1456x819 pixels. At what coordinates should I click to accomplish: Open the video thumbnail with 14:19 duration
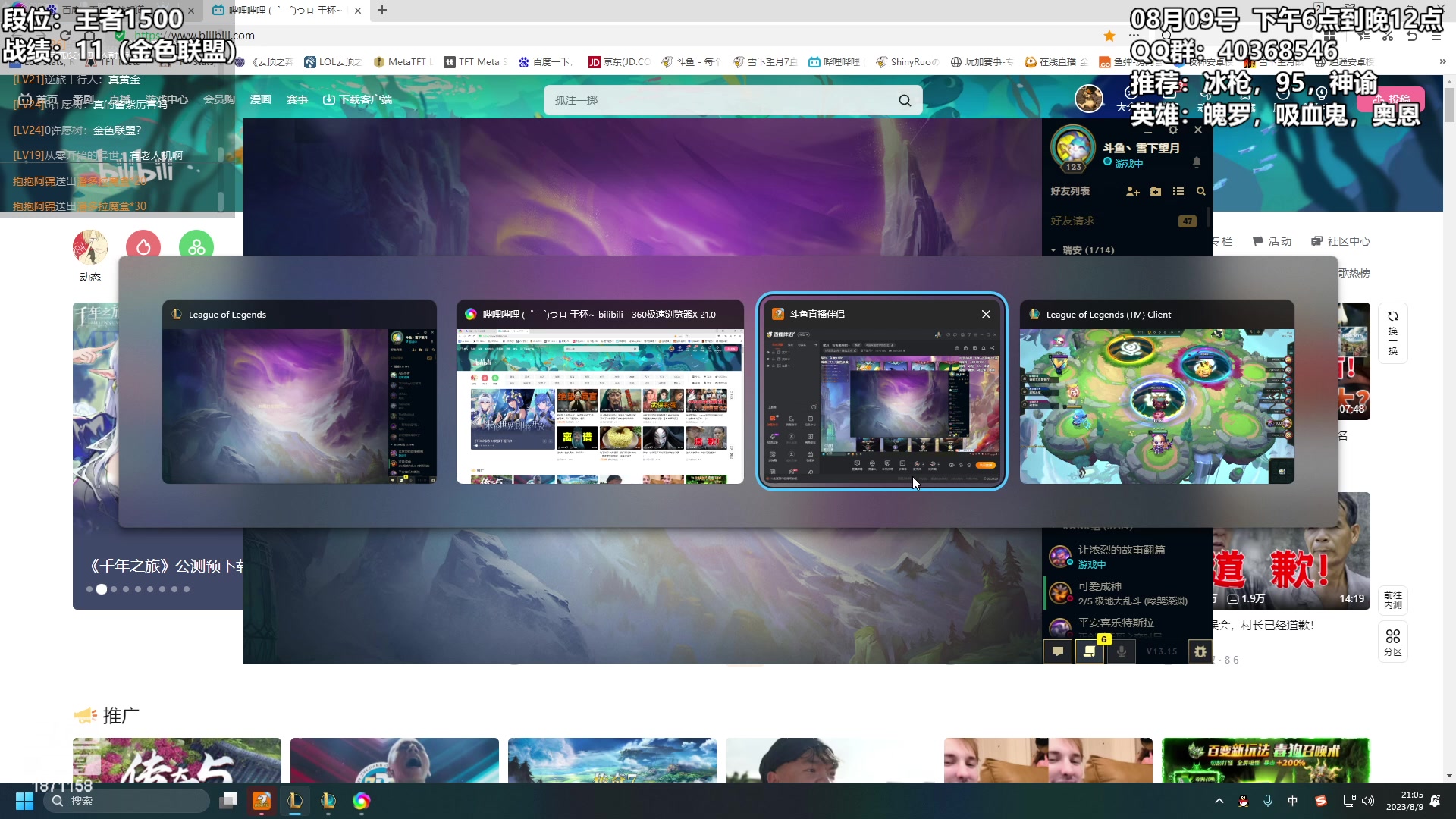tap(1291, 551)
